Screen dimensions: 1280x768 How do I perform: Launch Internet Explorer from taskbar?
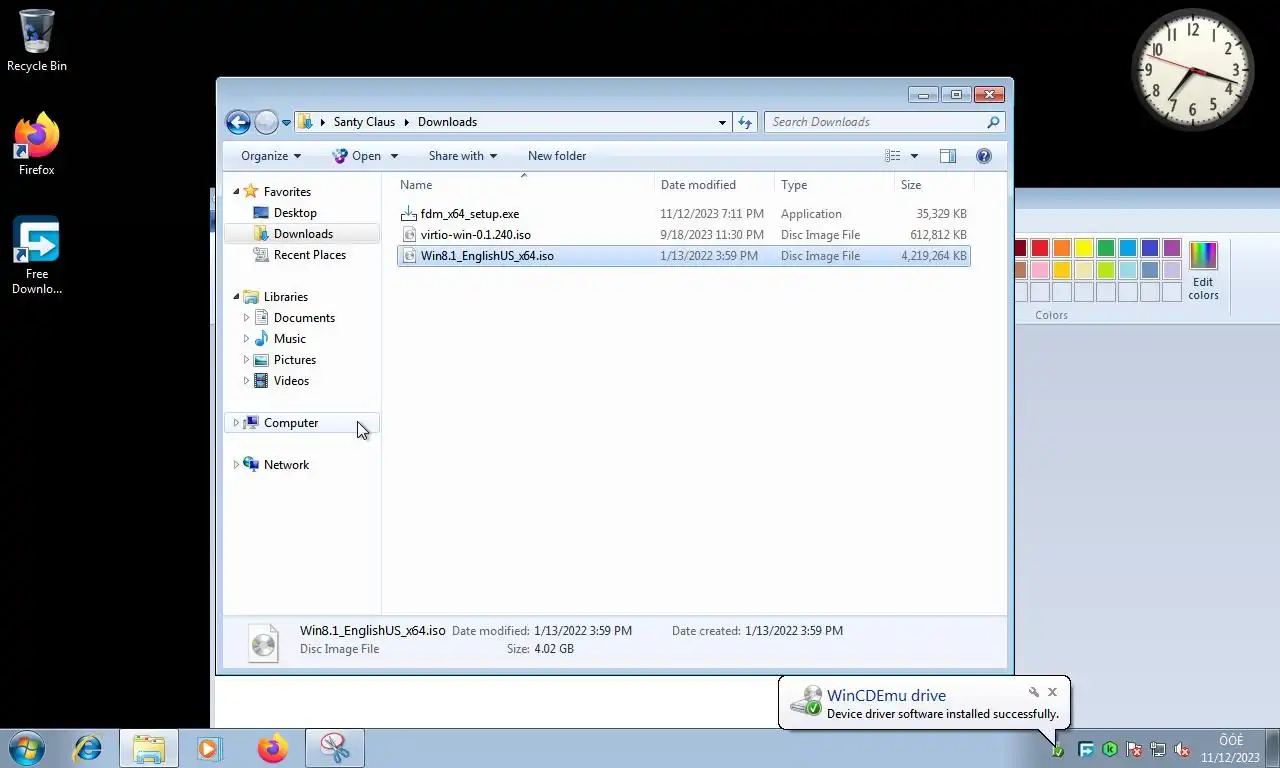tap(88, 748)
